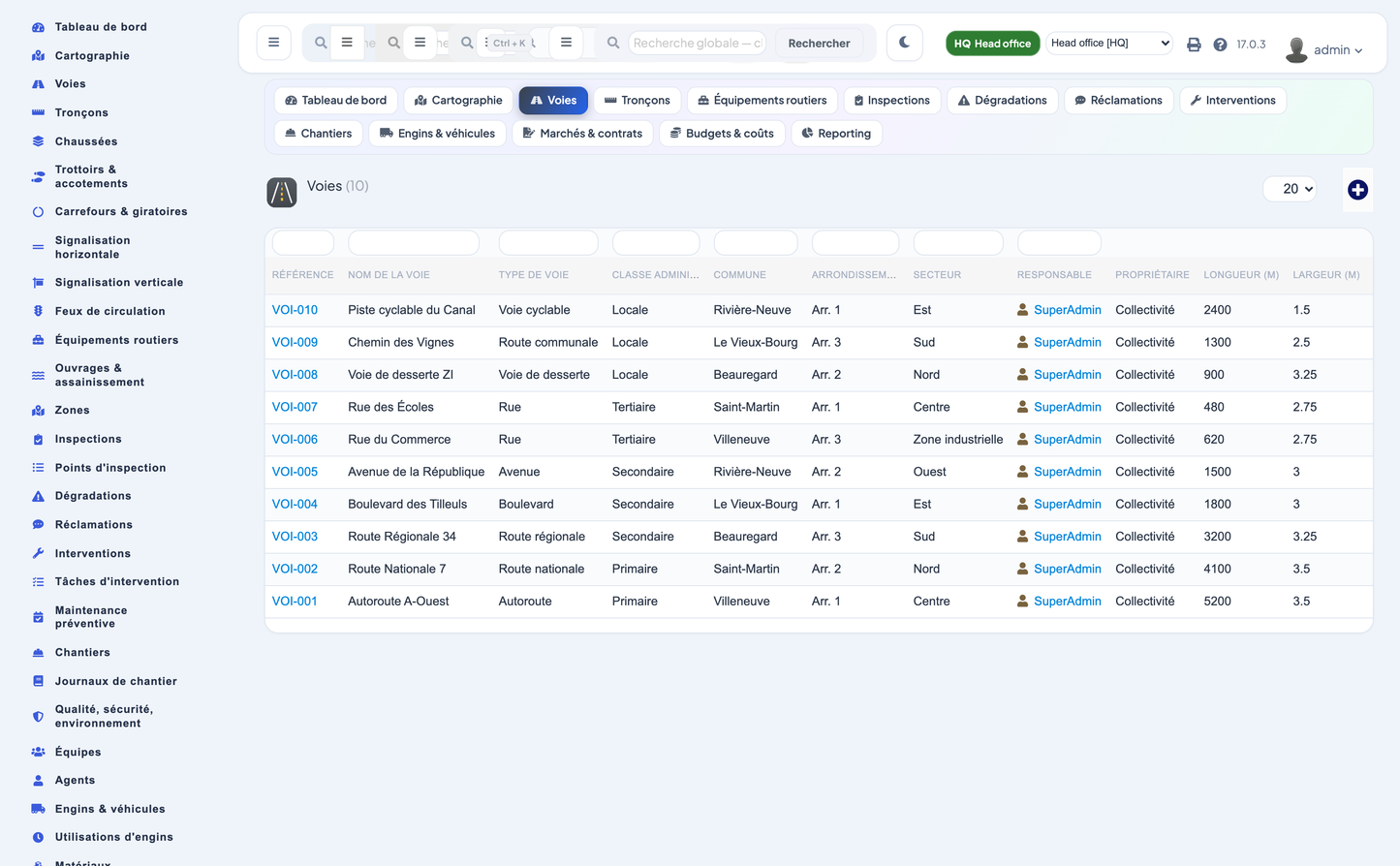Screen dimensions: 1400x866
Task: Open the Marchés & contrats tab
Action: click(582, 134)
